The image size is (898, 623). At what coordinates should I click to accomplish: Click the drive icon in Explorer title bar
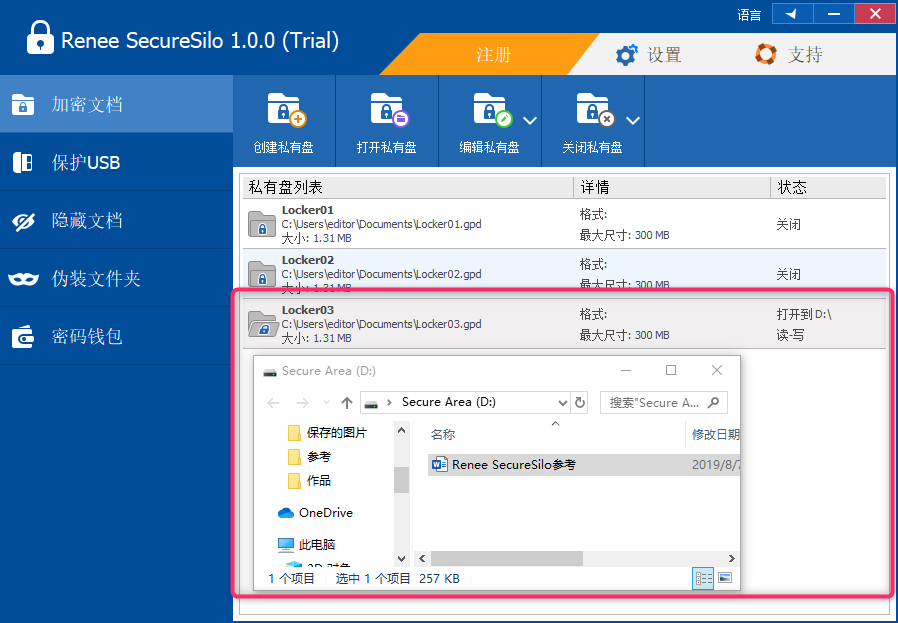point(270,372)
